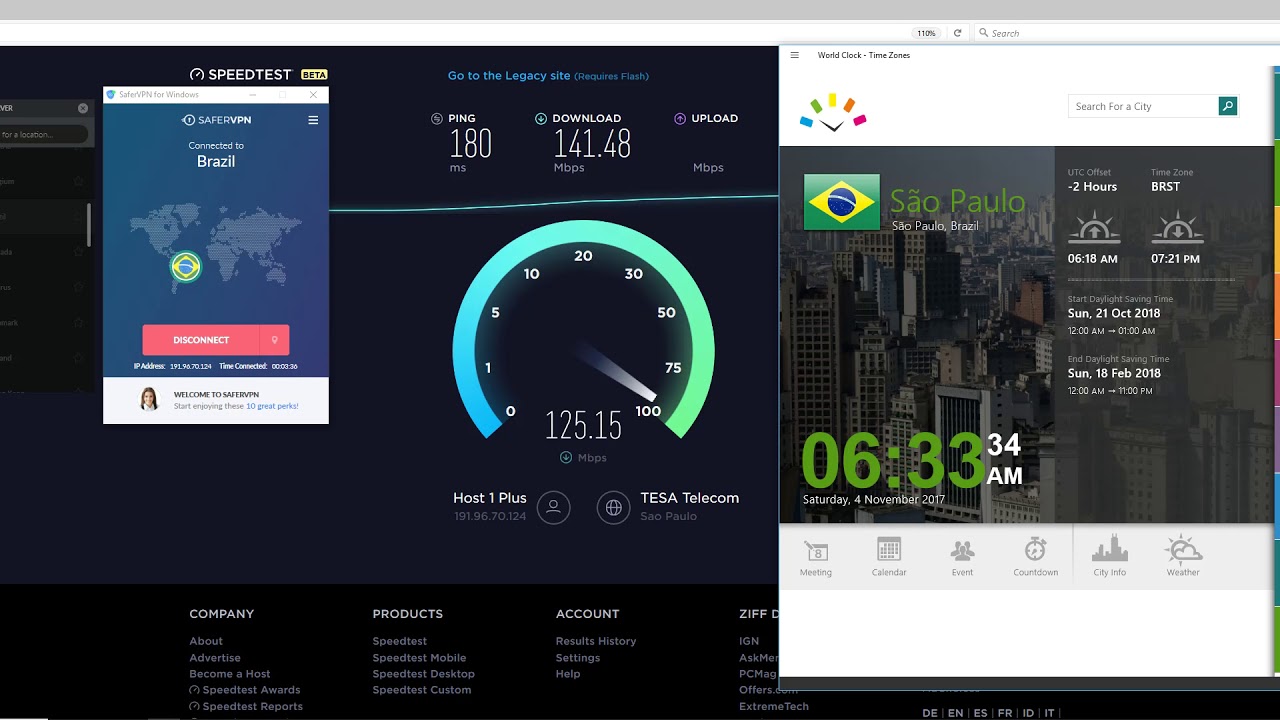Viewport: 1280px width, 720px height.
Task: Open the About footer link
Action: 206,641
